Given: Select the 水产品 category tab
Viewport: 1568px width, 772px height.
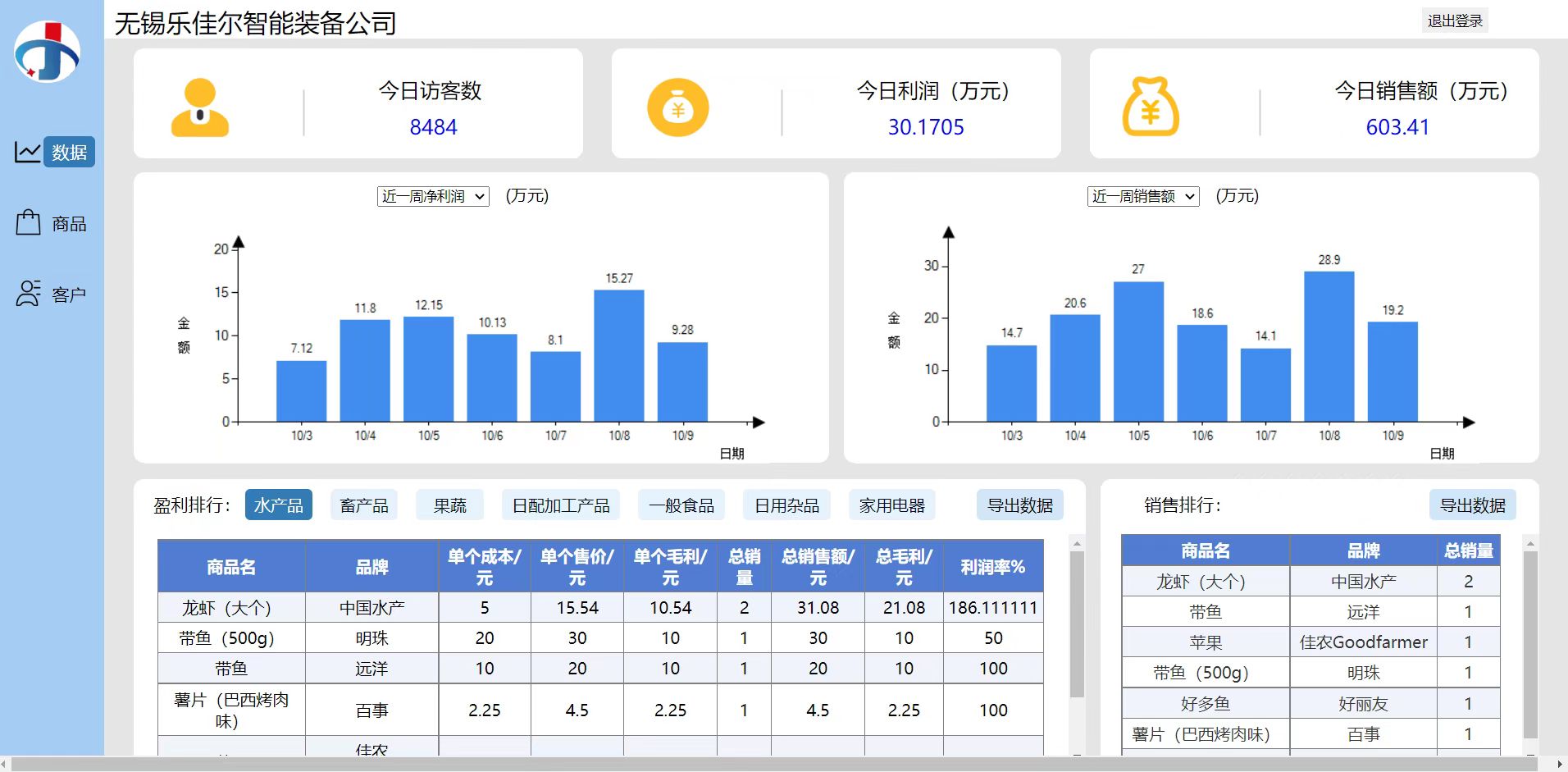Looking at the screenshot, I should (278, 505).
